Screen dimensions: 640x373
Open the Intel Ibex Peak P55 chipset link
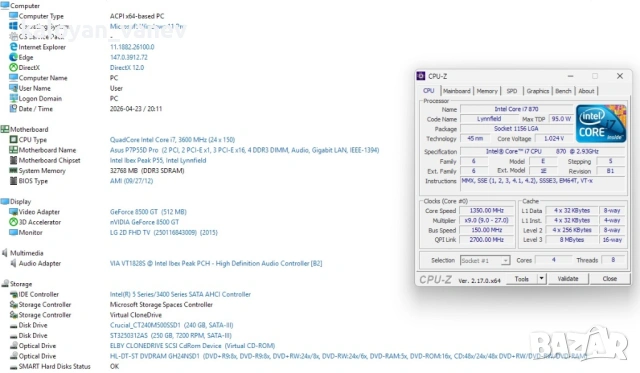click(158, 160)
